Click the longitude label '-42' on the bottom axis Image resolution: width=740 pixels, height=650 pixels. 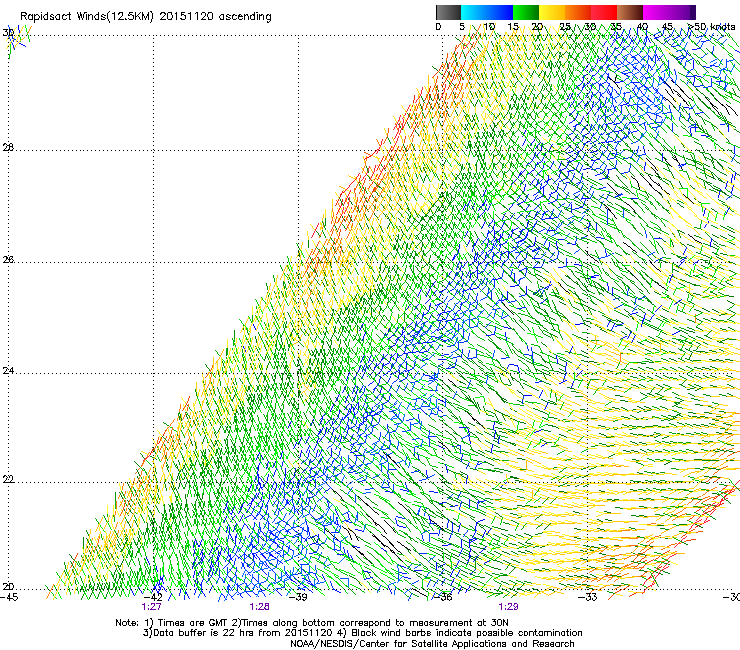154,597
